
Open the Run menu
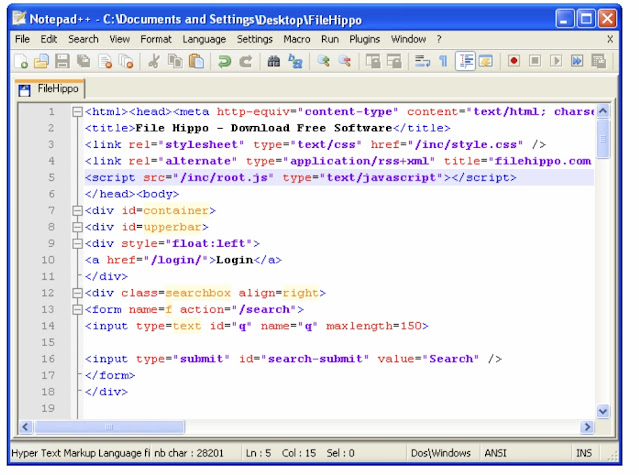point(330,40)
